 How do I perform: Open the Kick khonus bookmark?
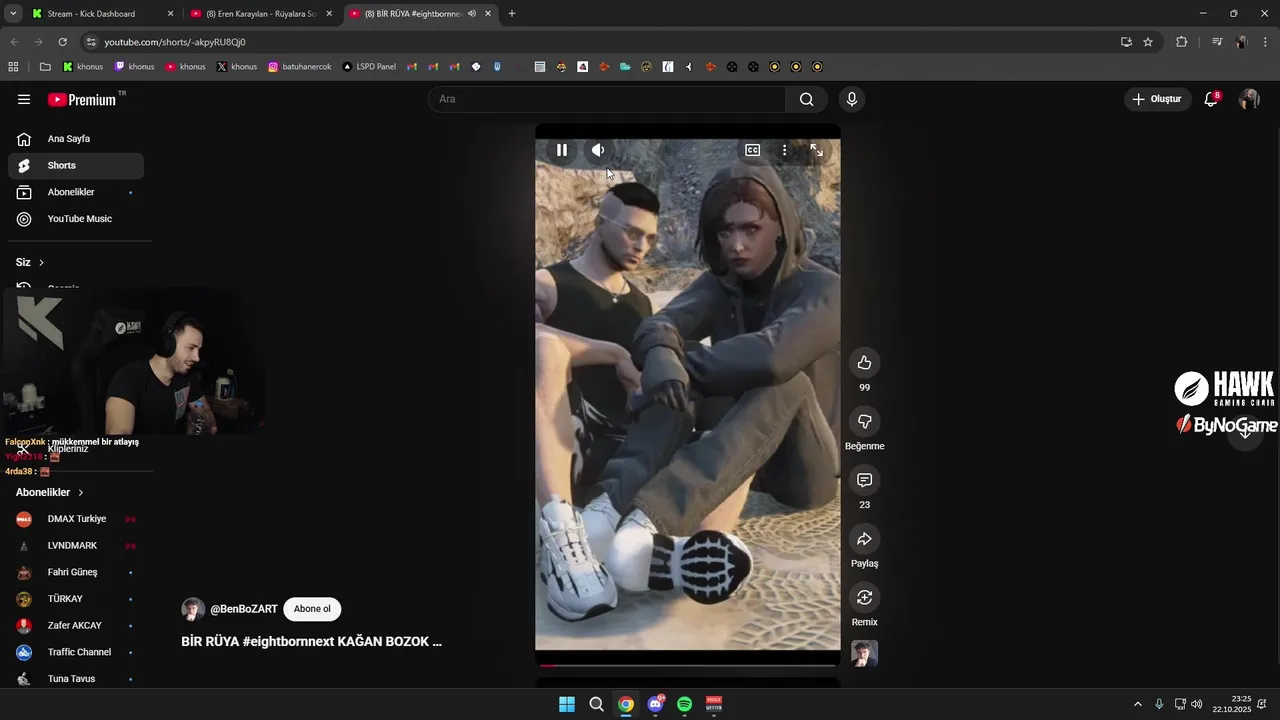83,67
